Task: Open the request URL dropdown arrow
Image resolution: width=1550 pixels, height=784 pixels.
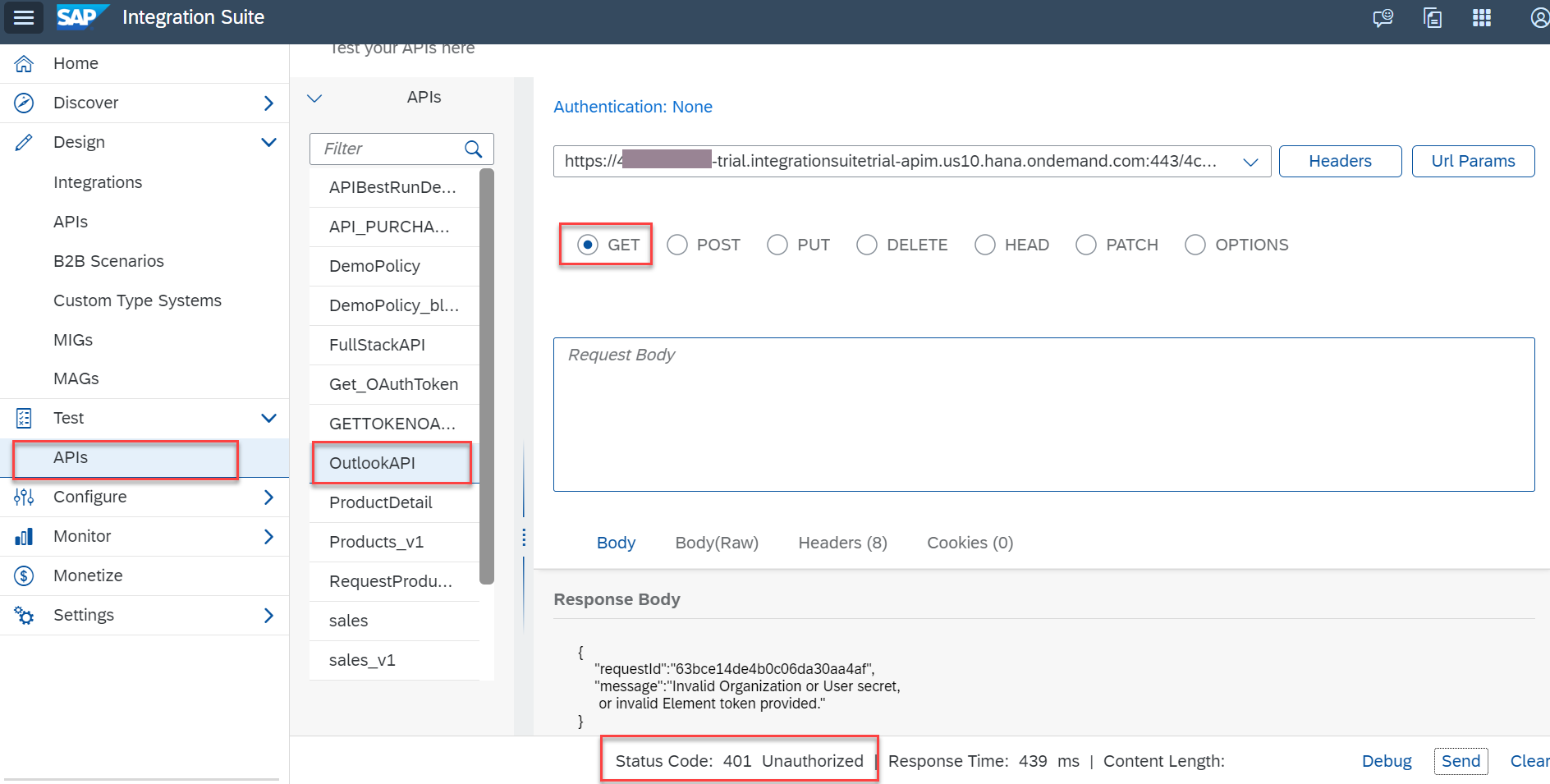Action: point(1250,161)
